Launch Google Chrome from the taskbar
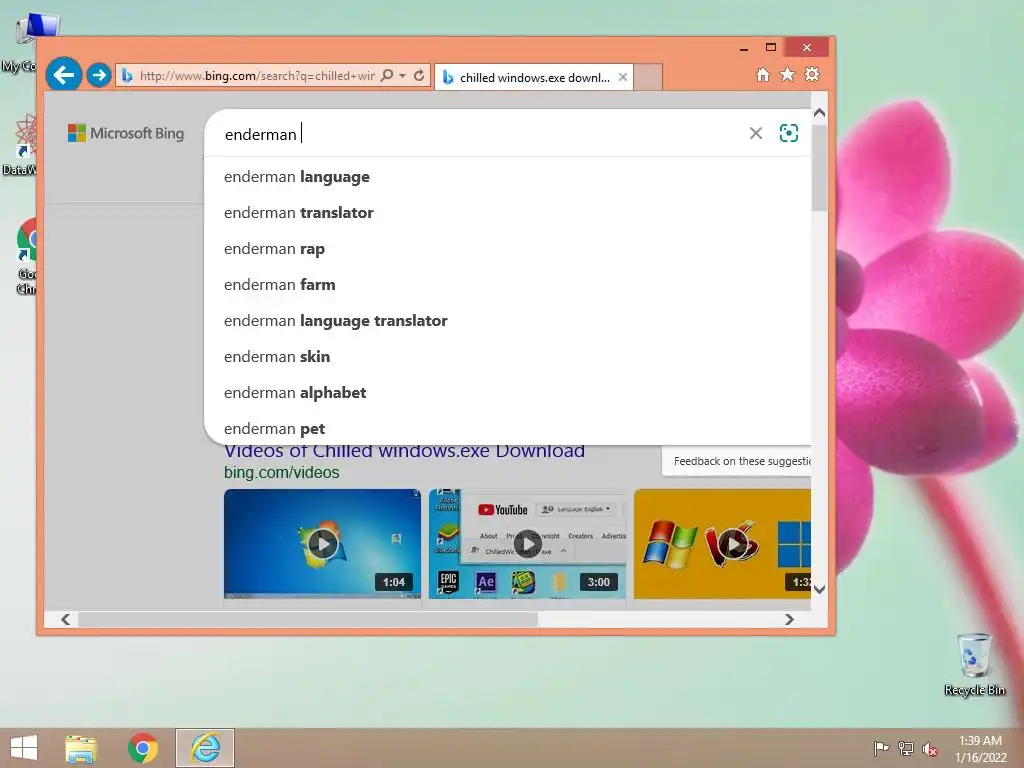 [142, 748]
